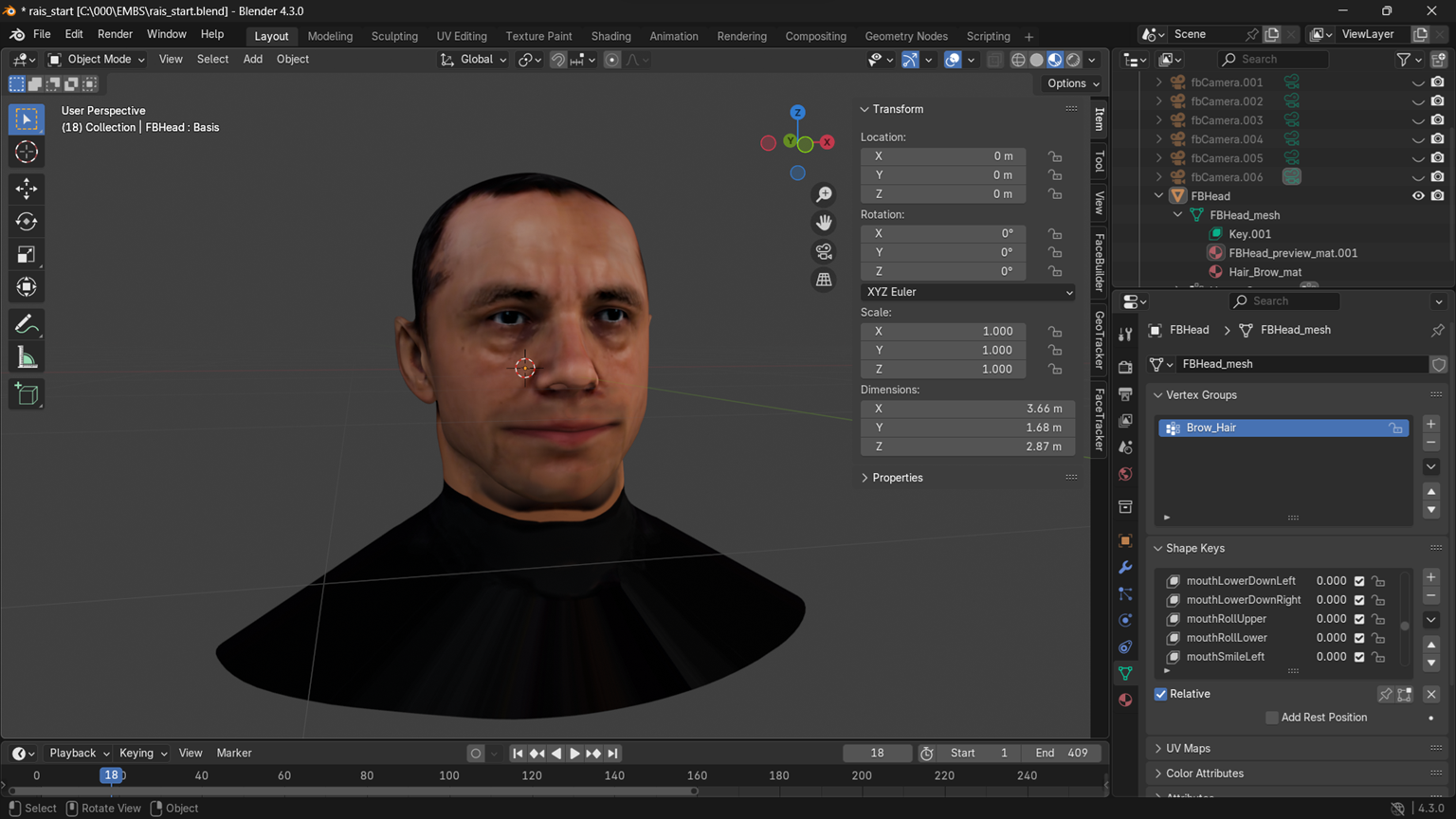The image size is (1456, 819).
Task: Open the Object Data mesh properties tab
Action: [1125, 673]
